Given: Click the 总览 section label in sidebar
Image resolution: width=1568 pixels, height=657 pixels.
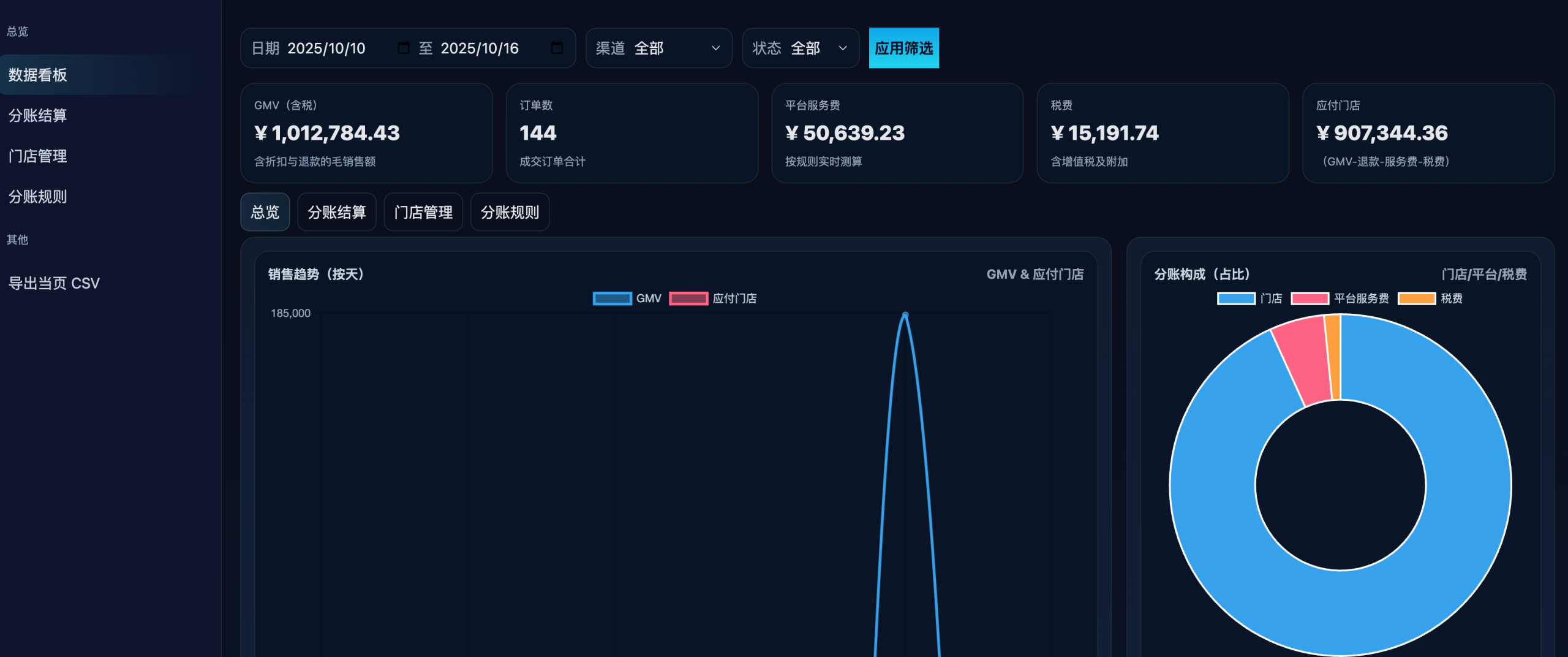Looking at the screenshot, I should (x=17, y=31).
